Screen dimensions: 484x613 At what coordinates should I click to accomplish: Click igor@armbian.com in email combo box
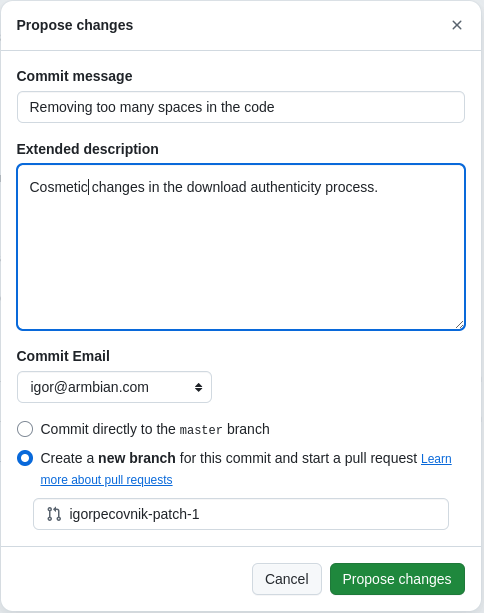click(x=90, y=387)
